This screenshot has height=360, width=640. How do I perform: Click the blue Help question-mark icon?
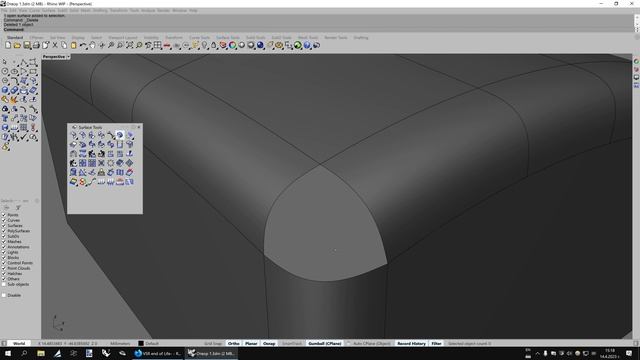307,45
